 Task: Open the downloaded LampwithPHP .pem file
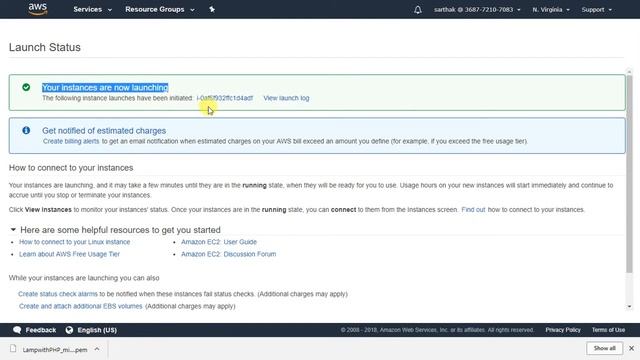[55, 349]
